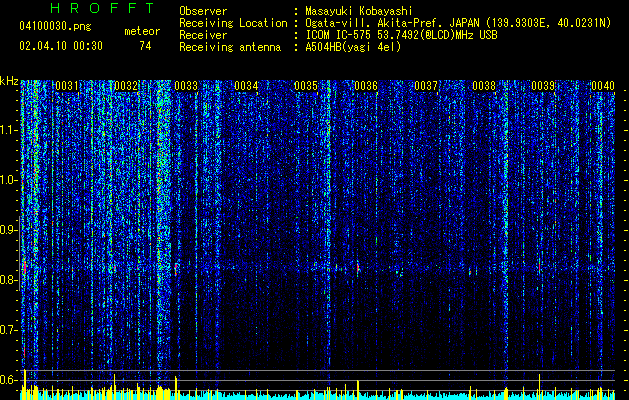
Task: Click the 0040 time marker
Action: click(603, 86)
